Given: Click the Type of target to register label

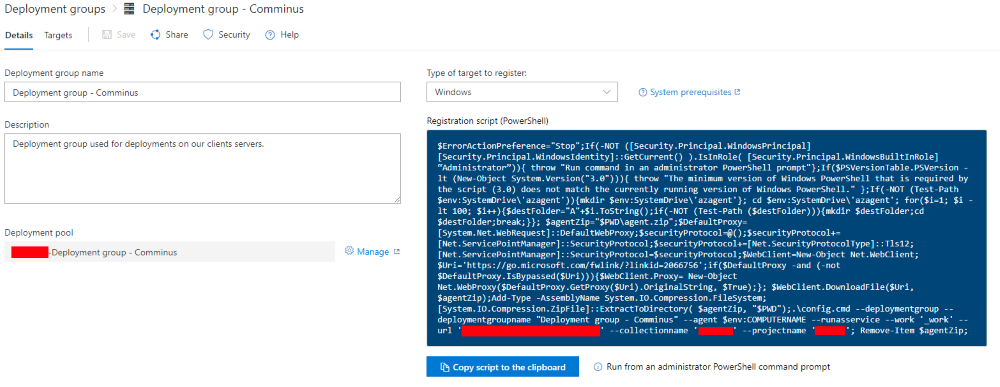Looking at the screenshot, I should pyautogui.click(x=477, y=73).
